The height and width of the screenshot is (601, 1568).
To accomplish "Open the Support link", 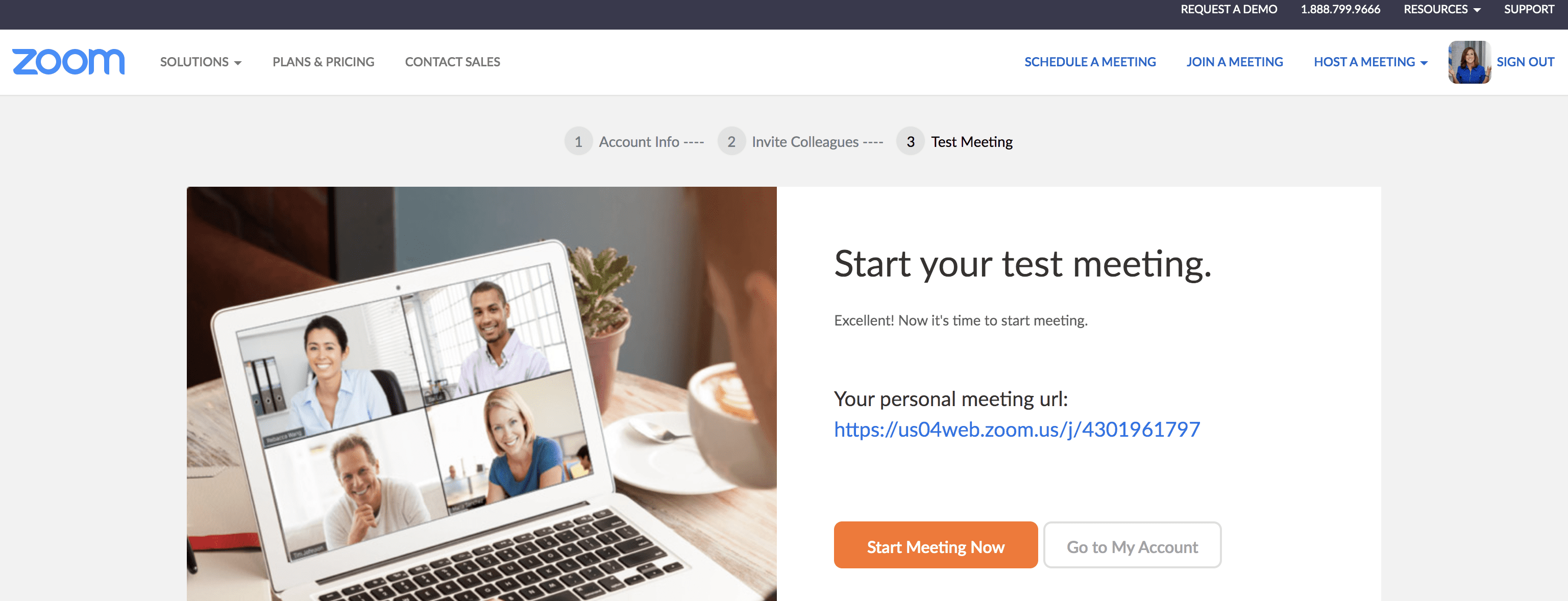I will [x=1529, y=9].
